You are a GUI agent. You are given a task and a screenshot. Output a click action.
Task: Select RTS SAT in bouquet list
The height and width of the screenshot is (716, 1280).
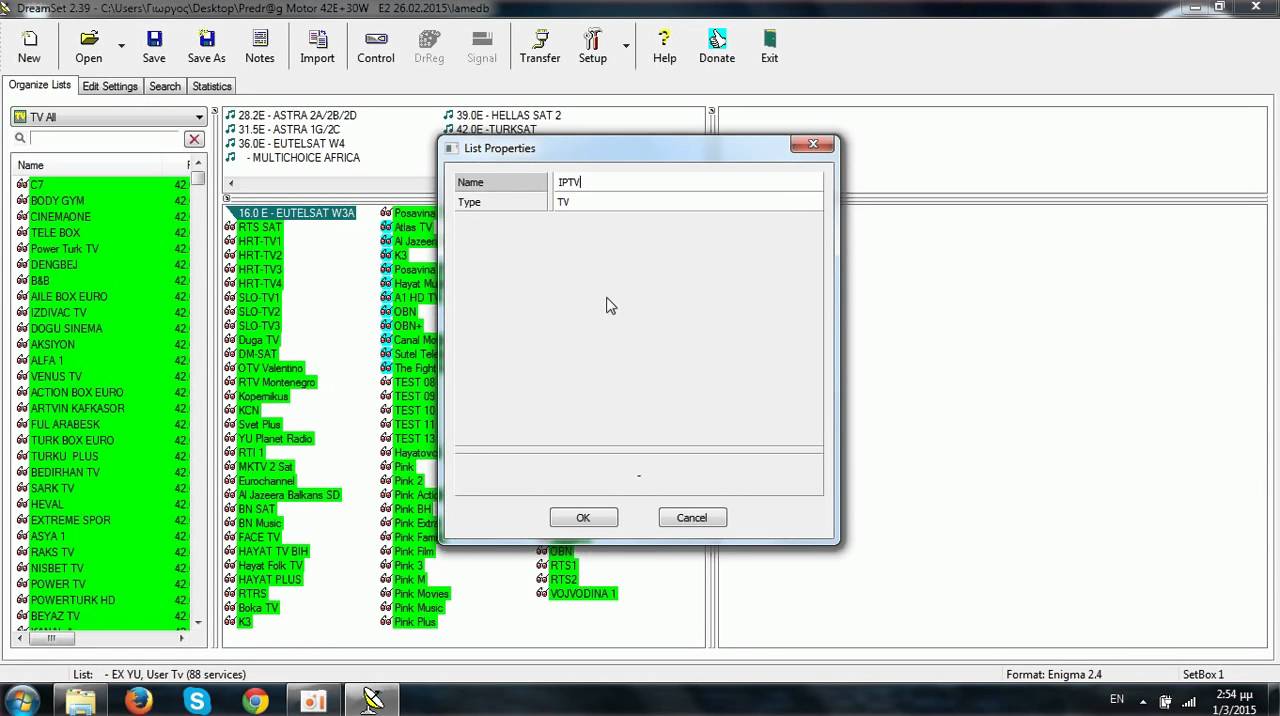pyautogui.click(x=259, y=227)
